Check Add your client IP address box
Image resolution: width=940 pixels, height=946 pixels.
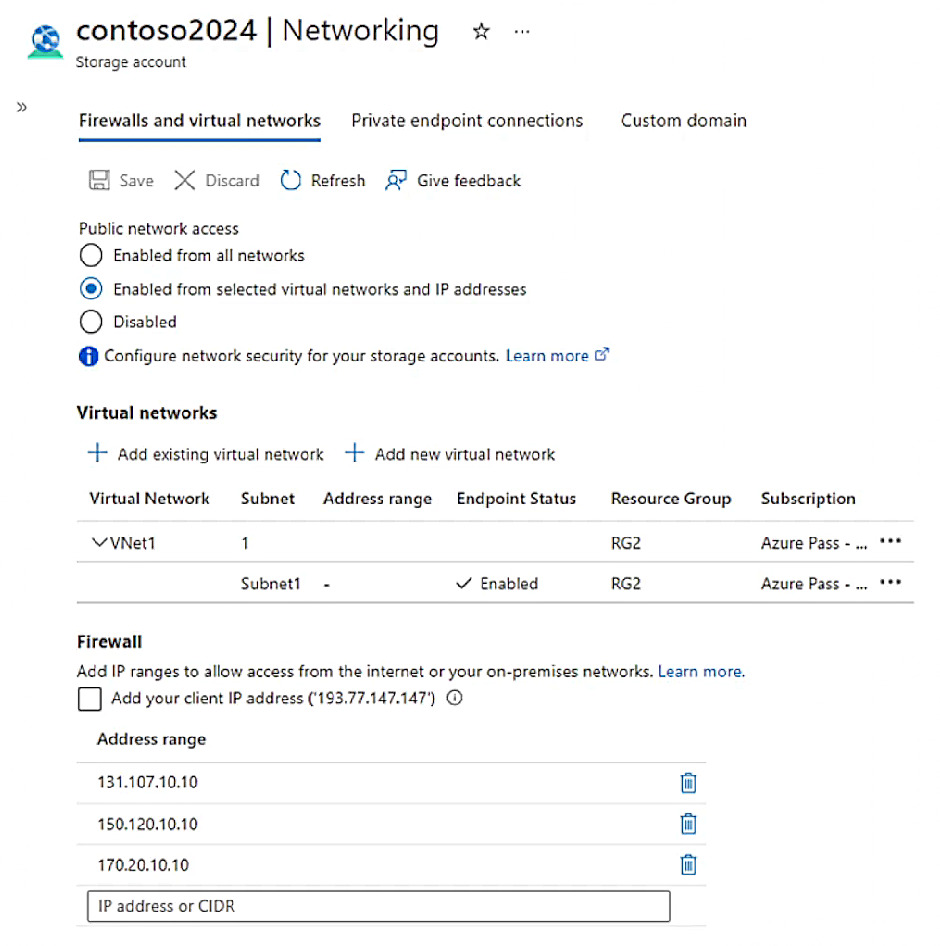click(x=90, y=699)
